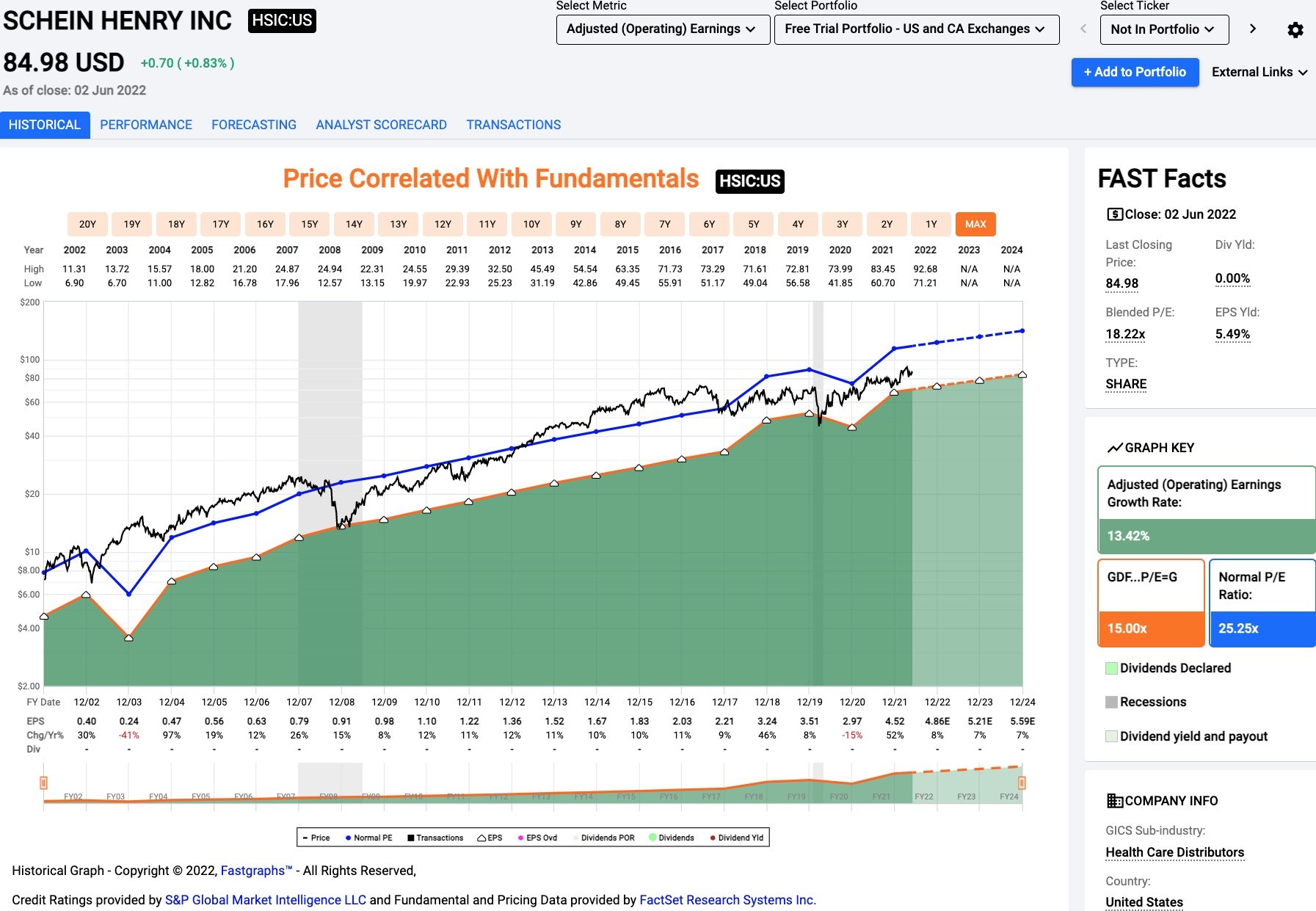Image resolution: width=1316 pixels, height=911 pixels.
Task: Toggle the Recessions checkbox
Action: [x=1111, y=702]
